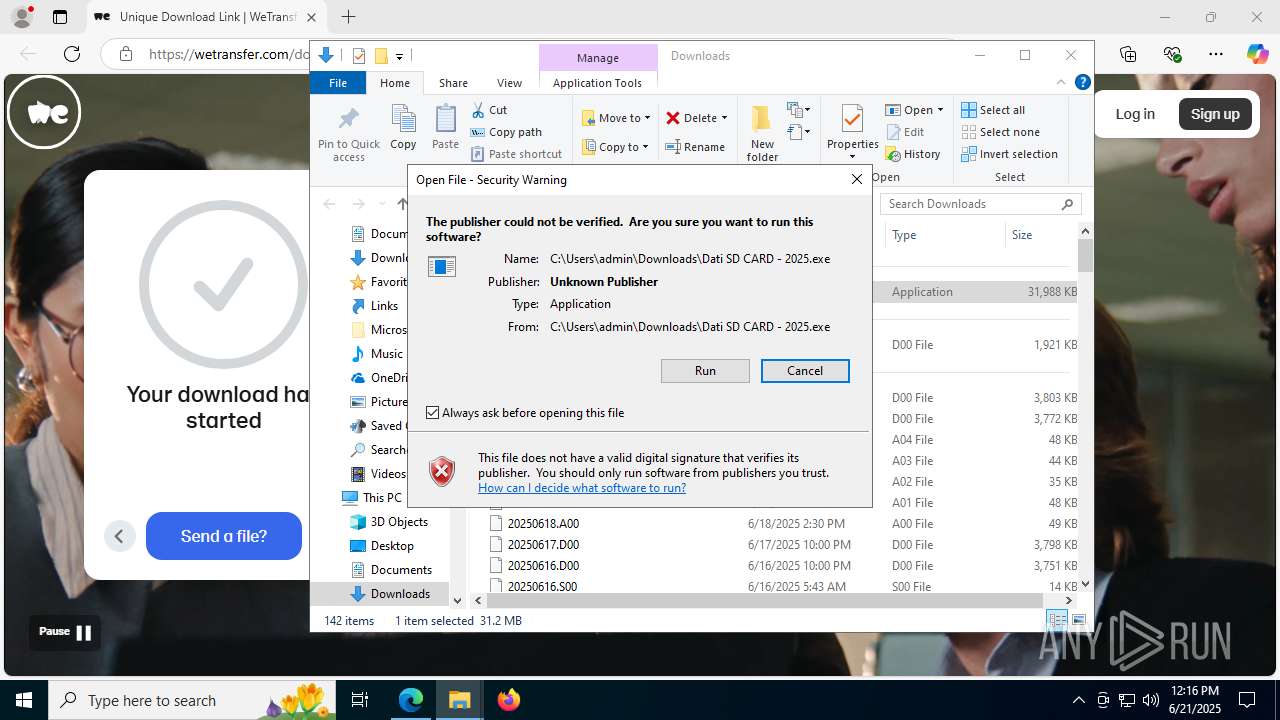Click previous arrow on WeTransfer card
1280x720 pixels.
pyautogui.click(x=119, y=536)
